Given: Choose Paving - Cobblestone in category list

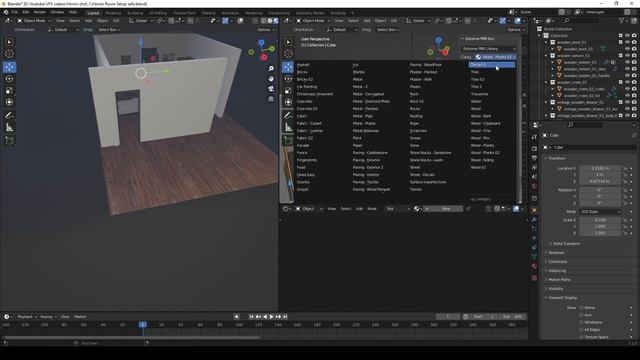Looking at the screenshot, I should (370, 153).
